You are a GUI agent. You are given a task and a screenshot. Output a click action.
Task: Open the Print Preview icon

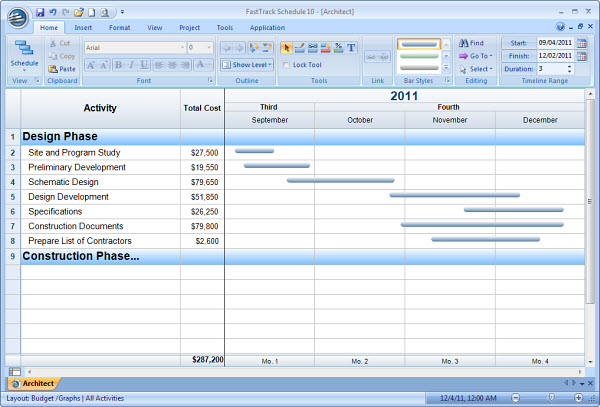tap(104, 12)
